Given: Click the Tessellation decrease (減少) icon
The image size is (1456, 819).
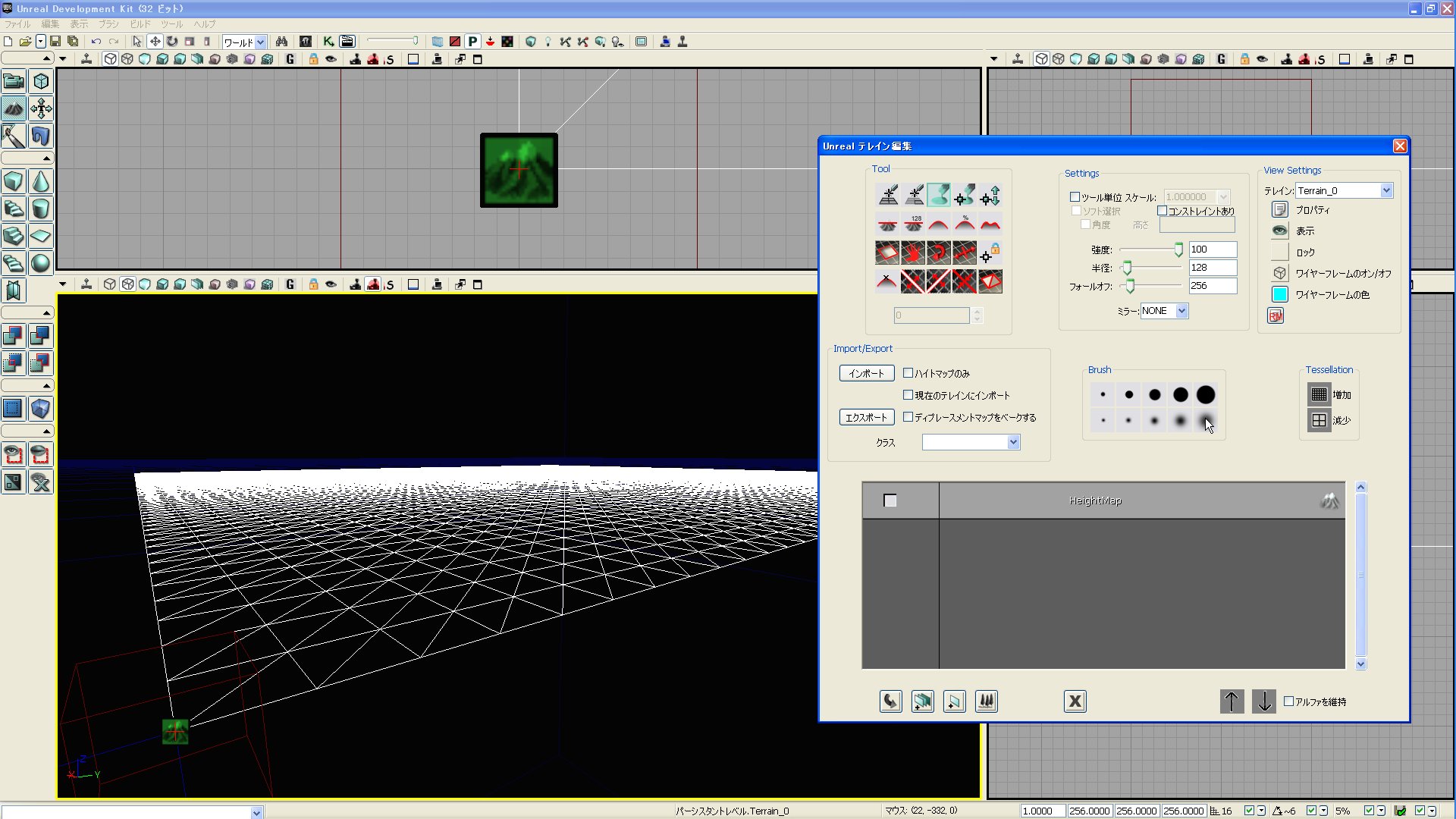Looking at the screenshot, I should pos(1319,420).
